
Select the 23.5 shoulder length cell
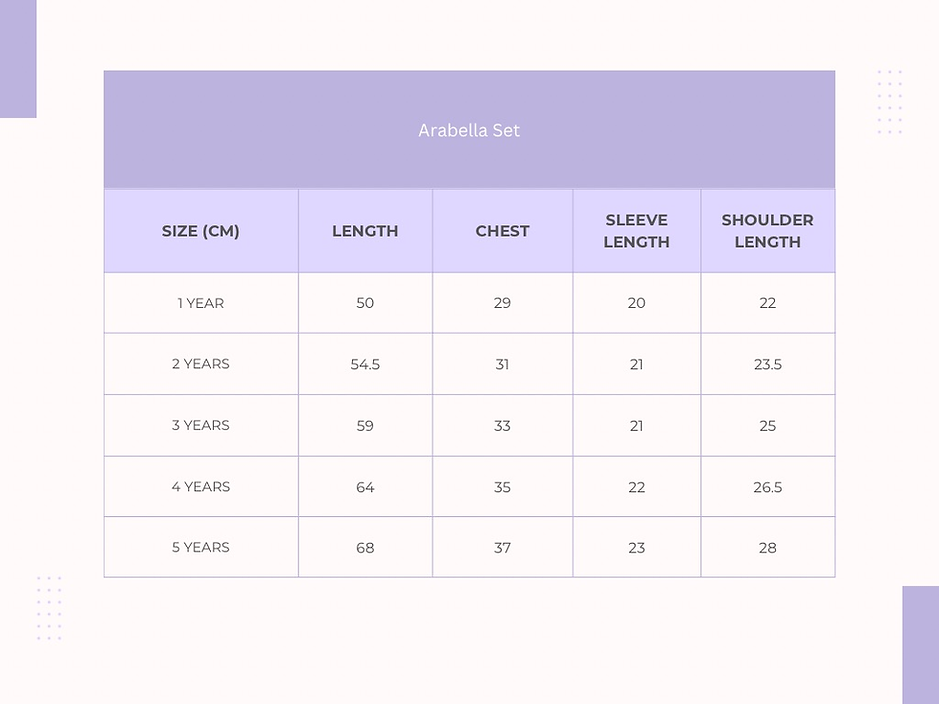[x=768, y=364]
